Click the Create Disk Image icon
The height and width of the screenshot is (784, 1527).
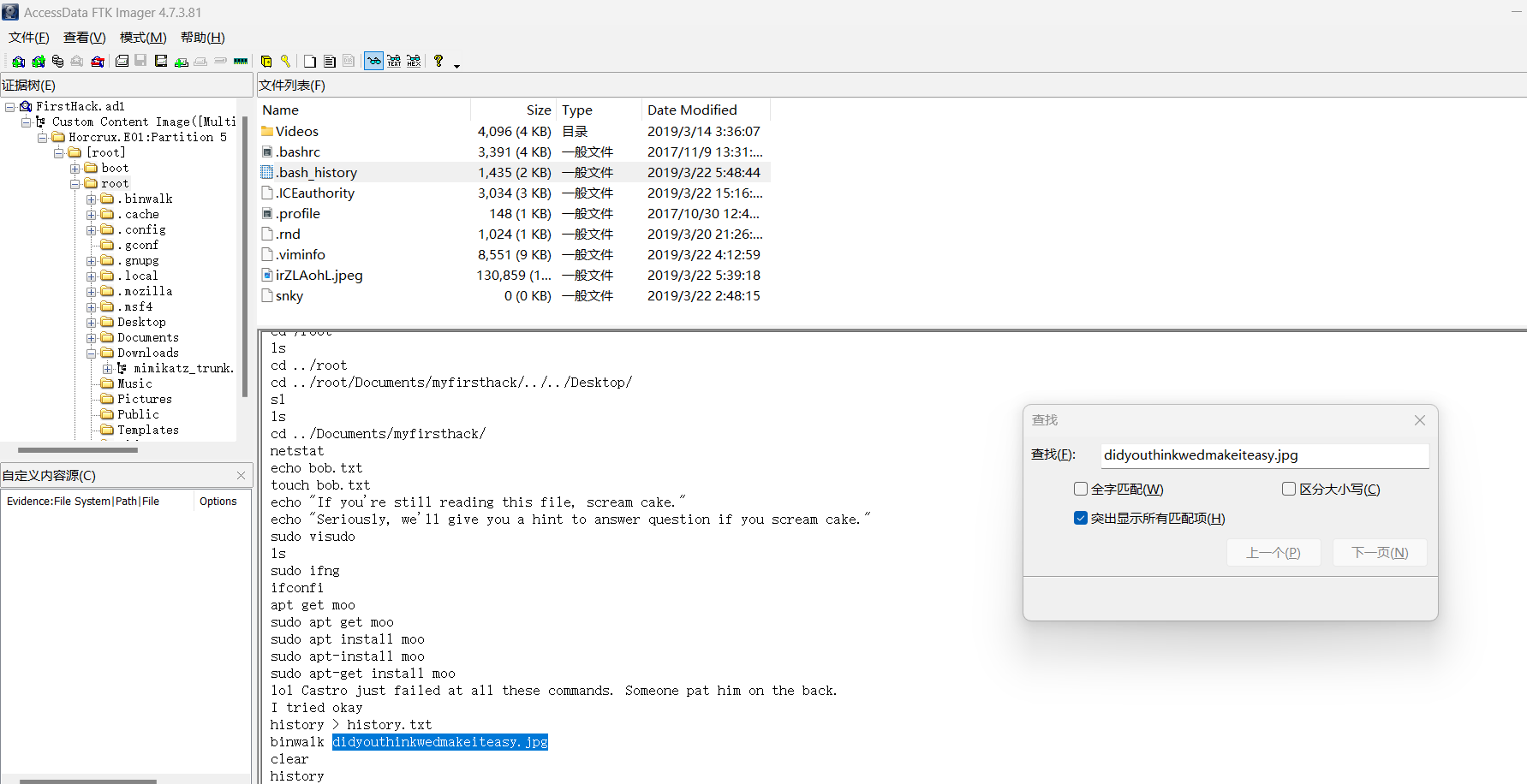click(x=122, y=61)
